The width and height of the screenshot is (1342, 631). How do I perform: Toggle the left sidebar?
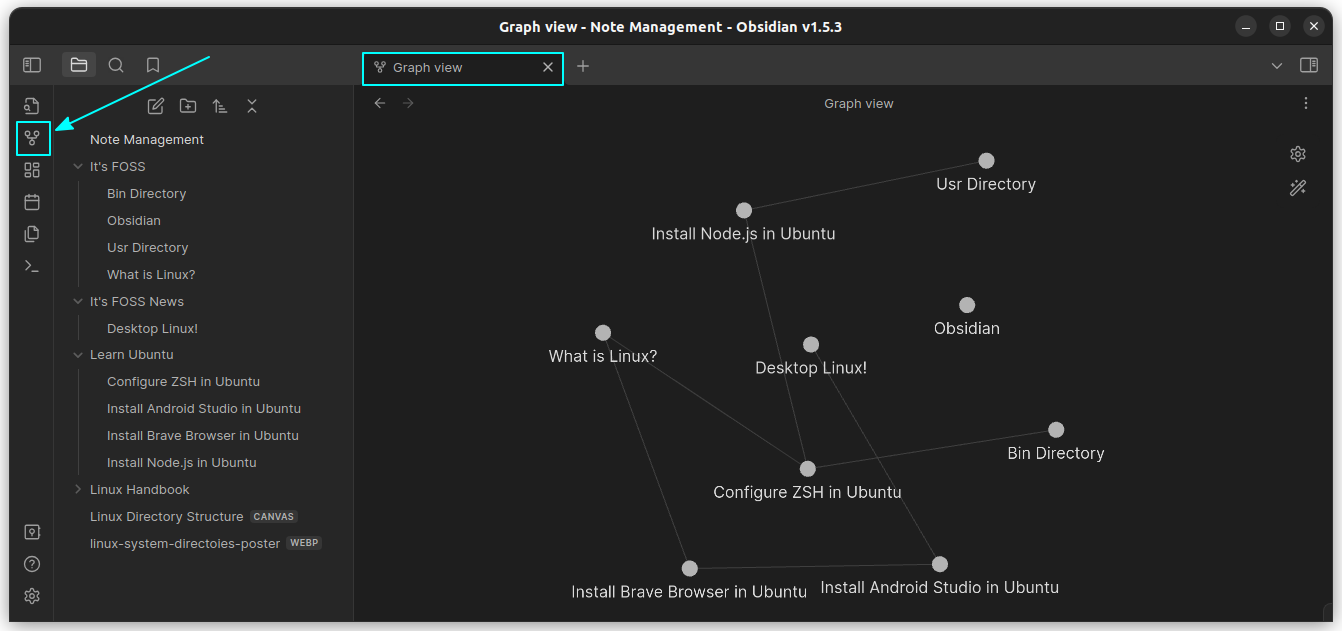32,65
